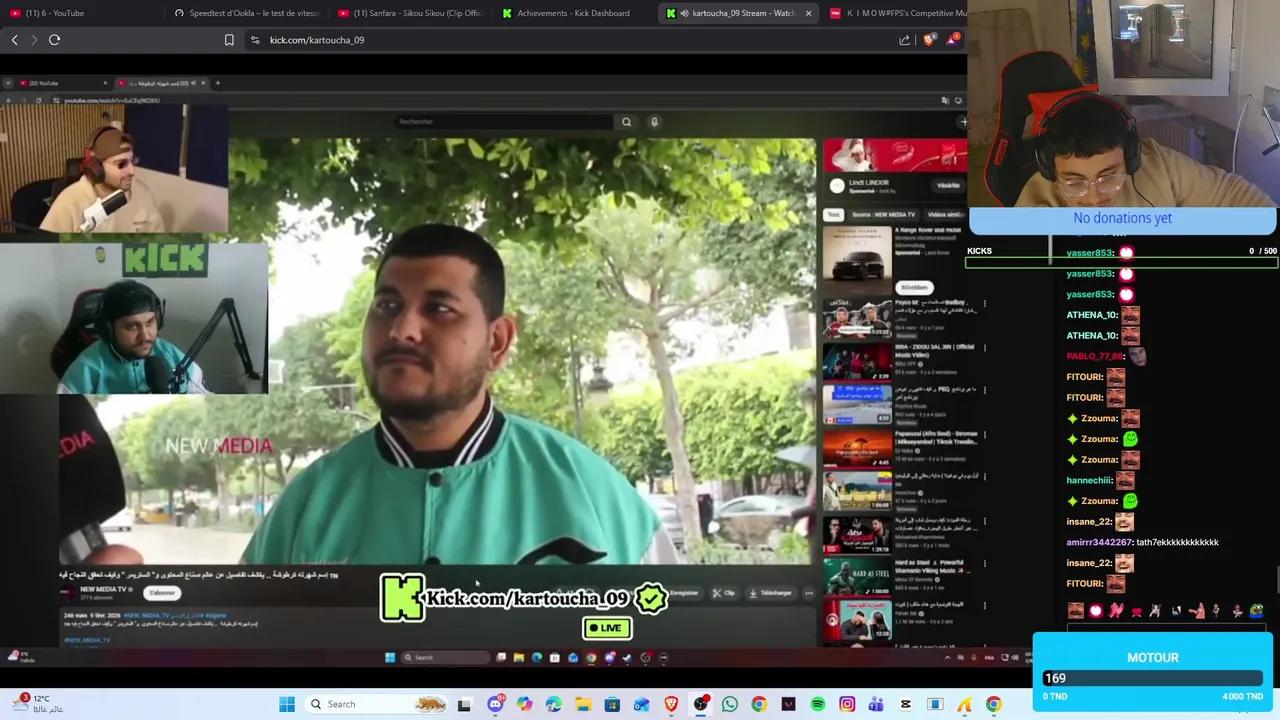The height and width of the screenshot is (720, 1280).
Task: Click the Télécharger button under video
Action: pyautogui.click(x=771, y=593)
